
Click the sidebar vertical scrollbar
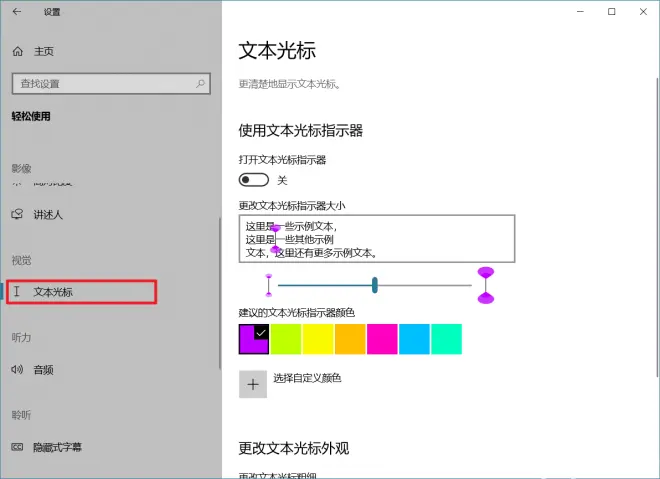[219, 293]
